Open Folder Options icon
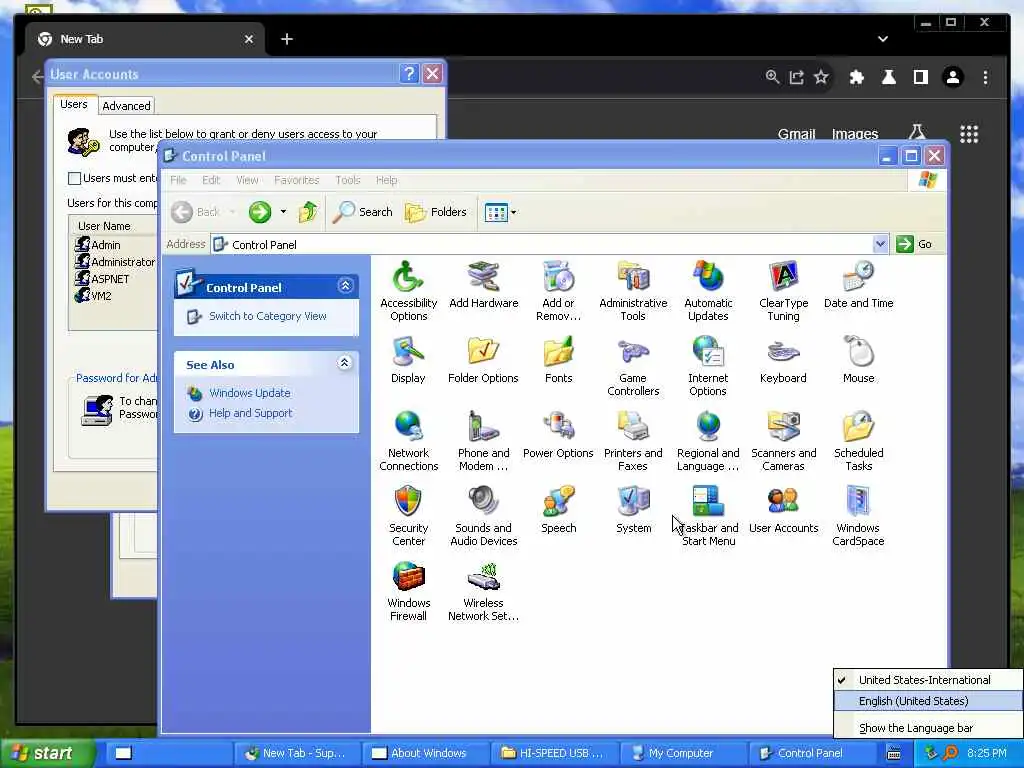Screen dimensions: 1024x768 pyautogui.click(x=483, y=360)
